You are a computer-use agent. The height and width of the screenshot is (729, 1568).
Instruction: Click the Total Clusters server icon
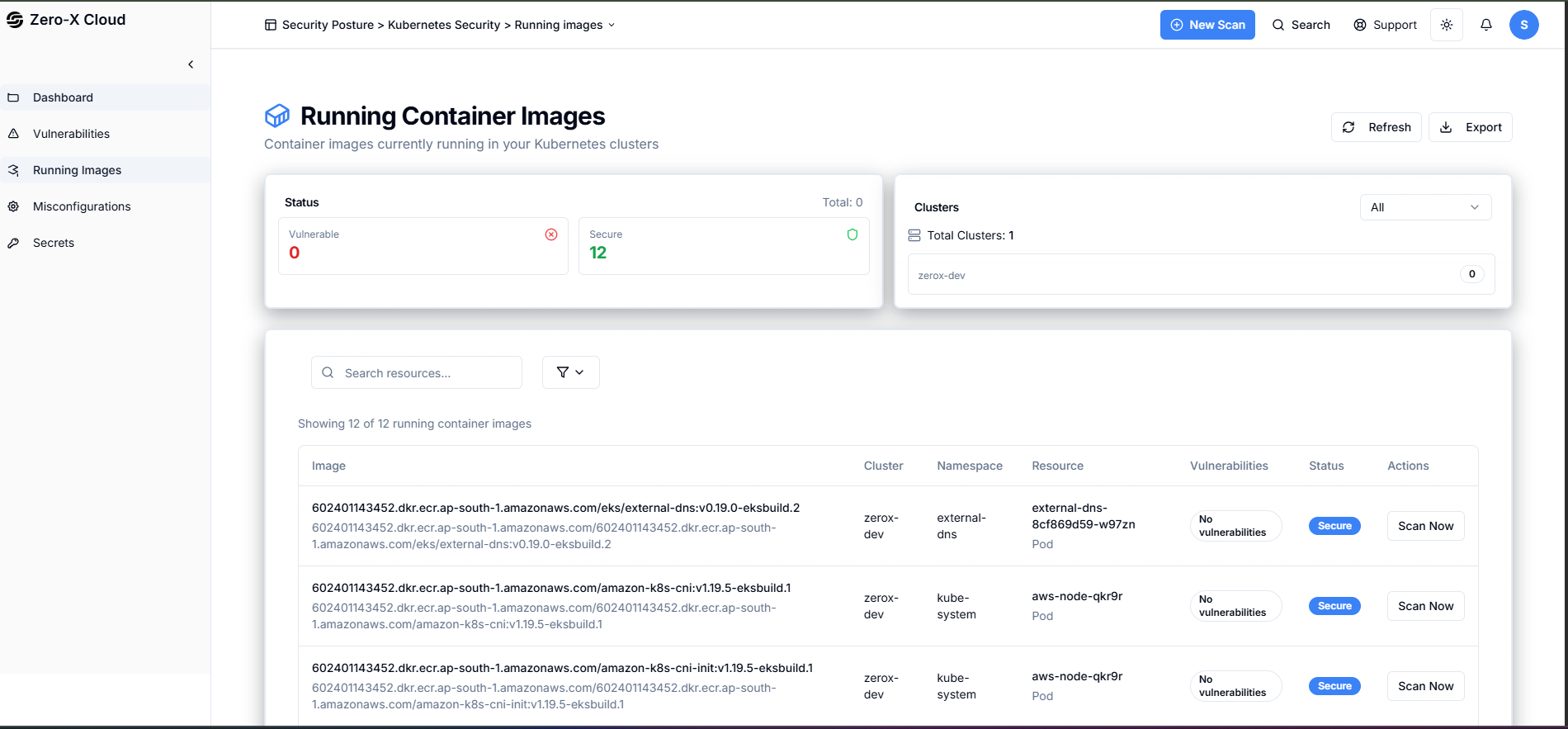pyautogui.click(x=914, y=235)
